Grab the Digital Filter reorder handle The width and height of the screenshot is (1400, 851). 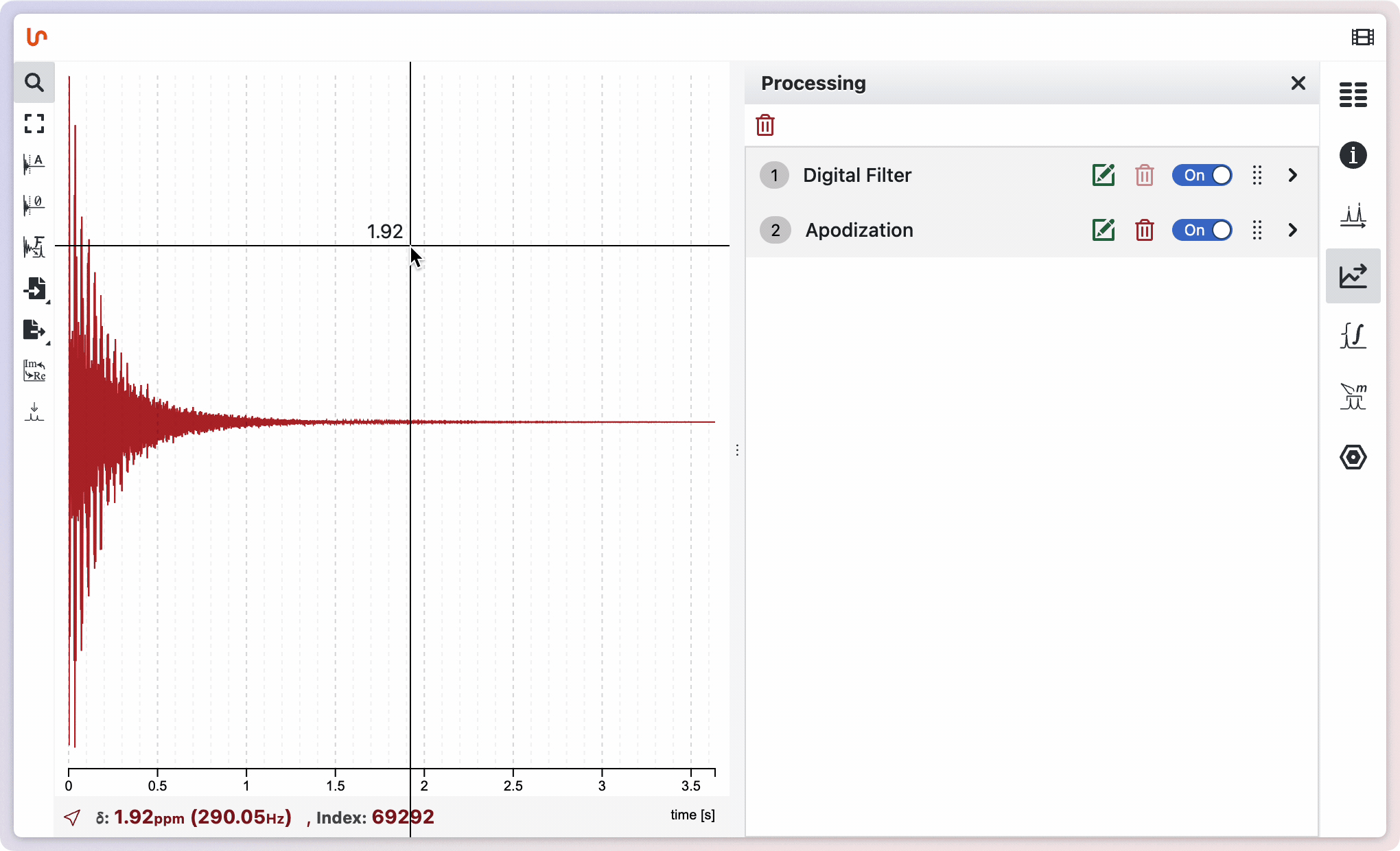(x=1257, y=175)
